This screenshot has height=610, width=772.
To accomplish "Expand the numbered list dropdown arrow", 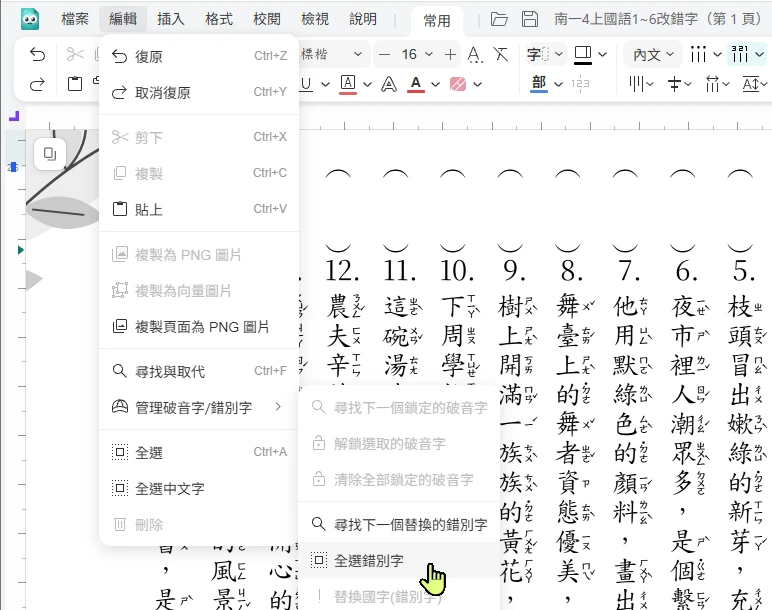I will 760,54.
